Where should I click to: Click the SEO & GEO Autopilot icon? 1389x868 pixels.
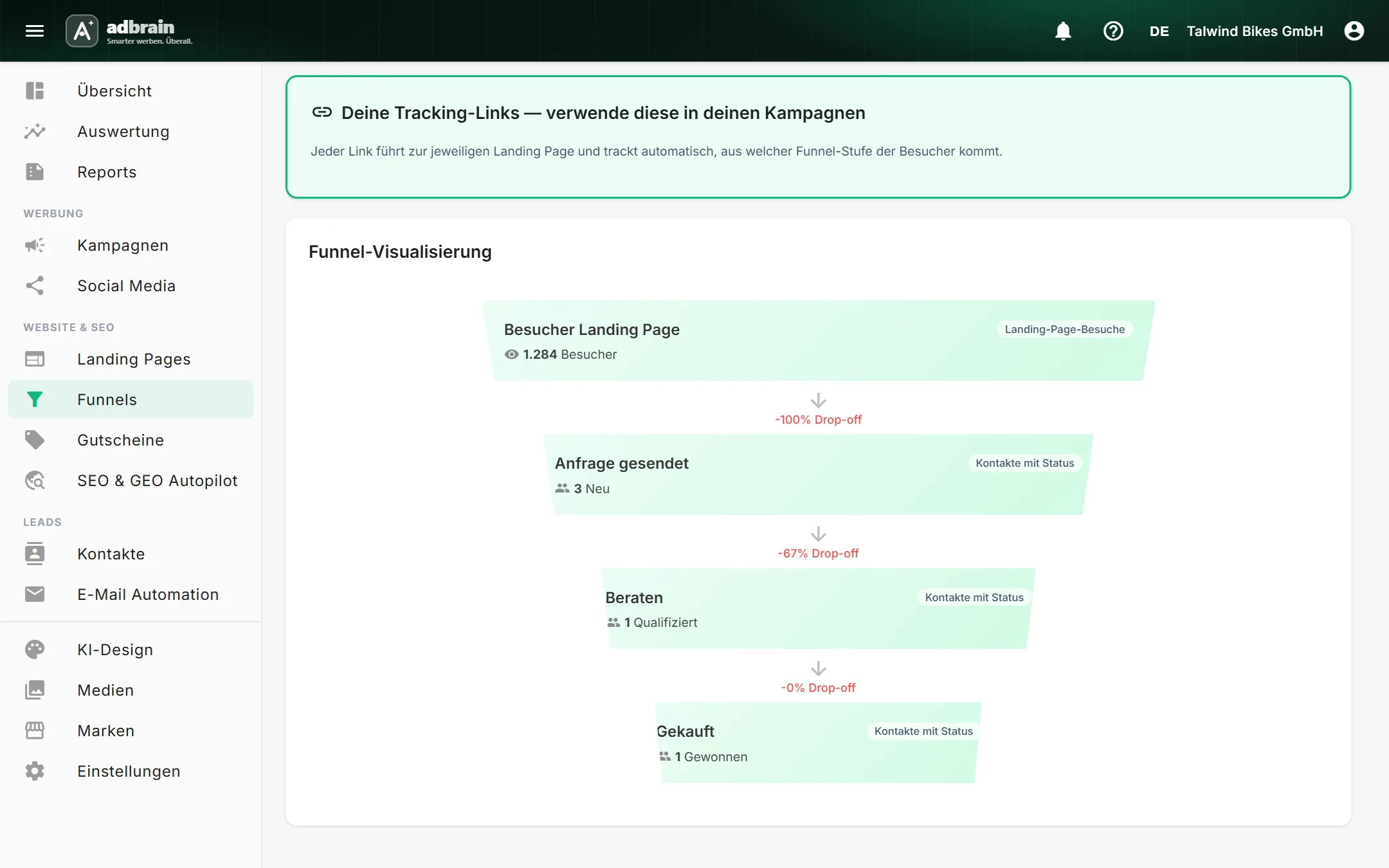tap(35, 480)
